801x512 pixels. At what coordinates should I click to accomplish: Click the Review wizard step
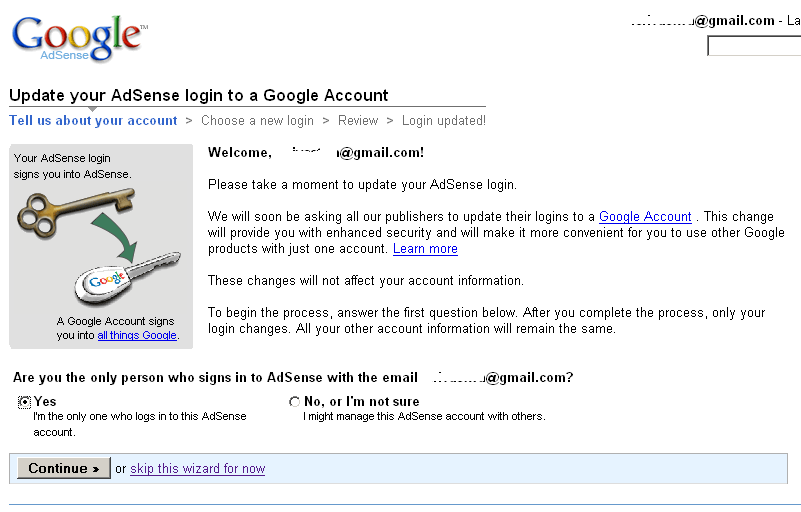358,121
